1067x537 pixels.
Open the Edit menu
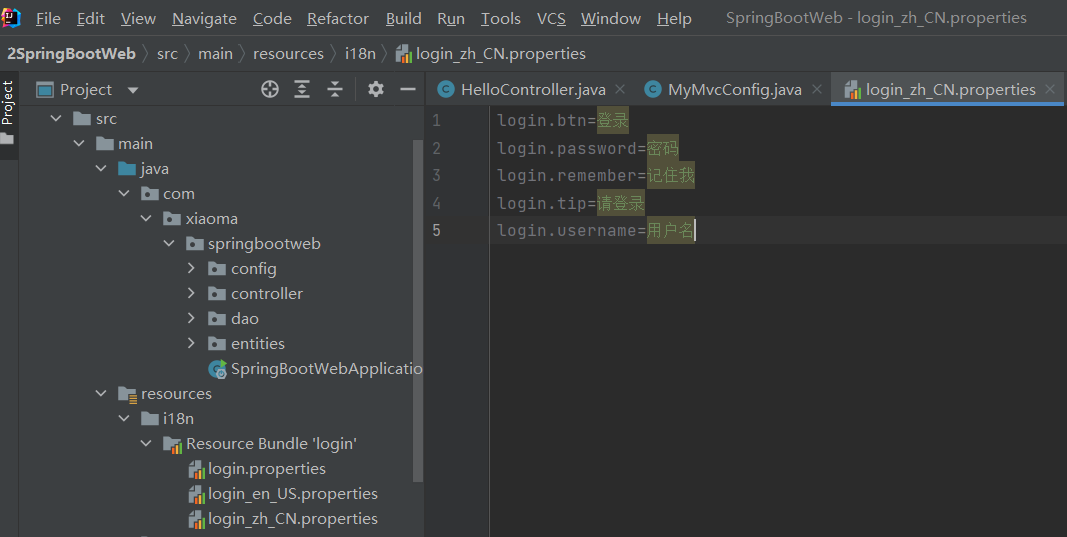click(x=91, y=18)
